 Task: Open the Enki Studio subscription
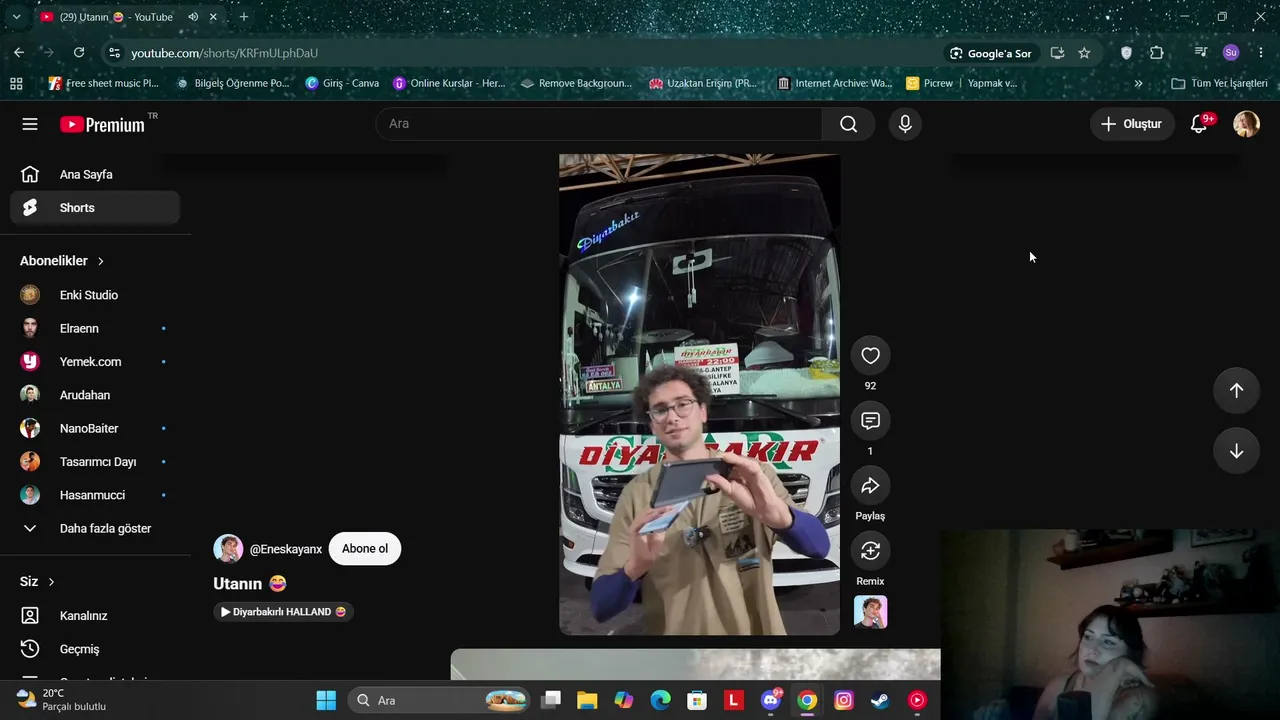tap(95, 295)
